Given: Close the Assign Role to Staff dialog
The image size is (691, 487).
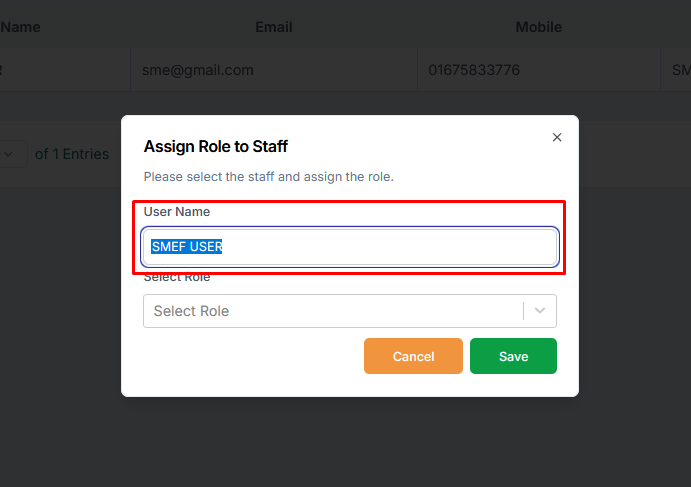Looking at the screenshot, I should click(x=557, y=138).
